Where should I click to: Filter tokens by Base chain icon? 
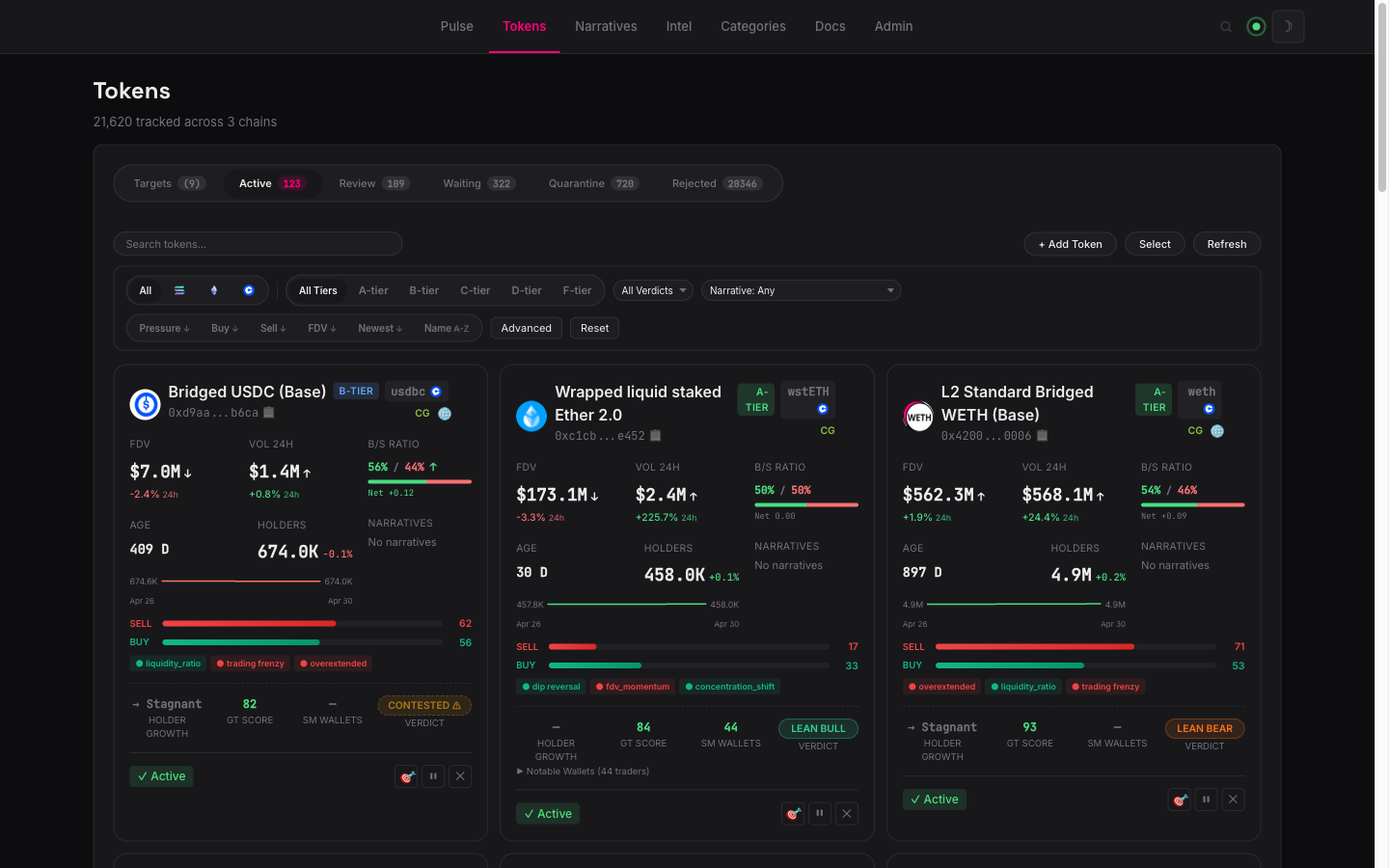(x=249, y=290)
